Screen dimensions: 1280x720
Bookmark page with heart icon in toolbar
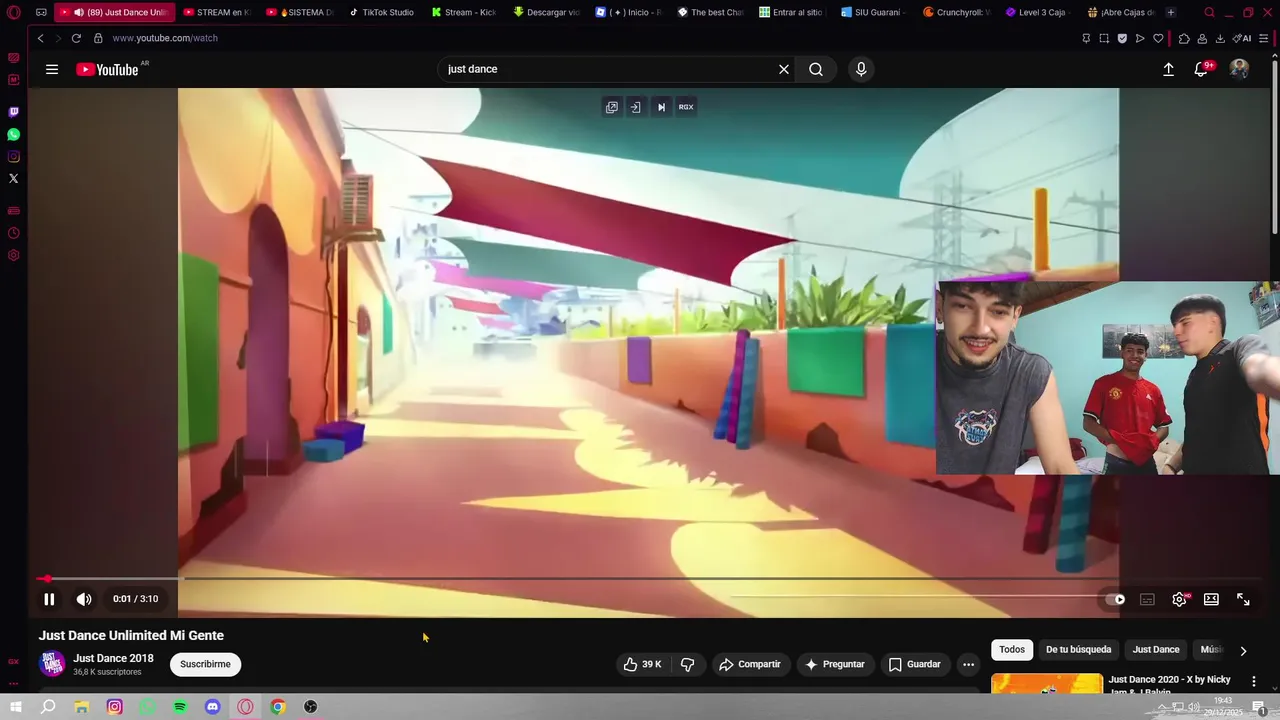click(1158, 38)
